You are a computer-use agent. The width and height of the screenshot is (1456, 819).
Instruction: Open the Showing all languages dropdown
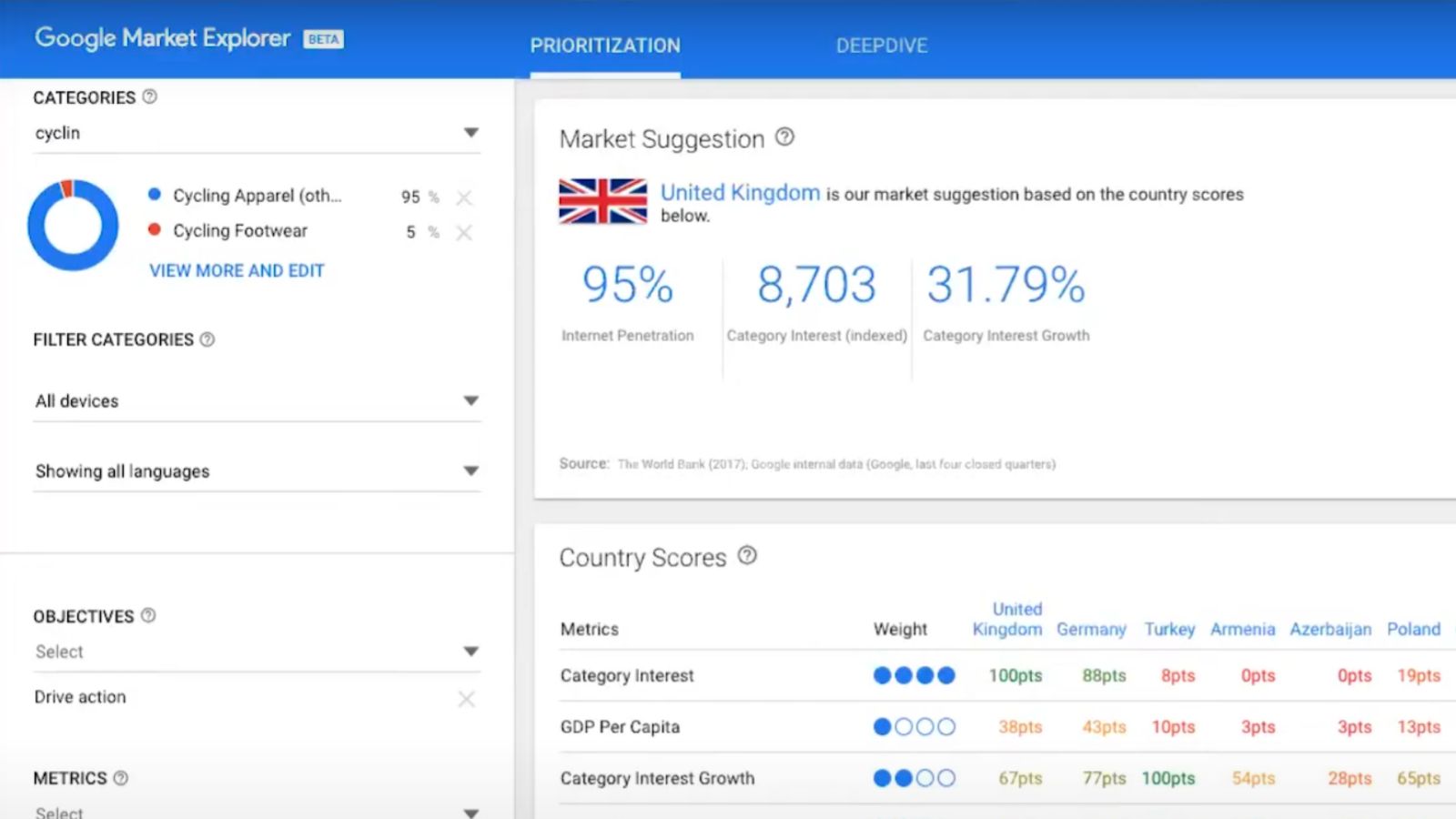257,470
